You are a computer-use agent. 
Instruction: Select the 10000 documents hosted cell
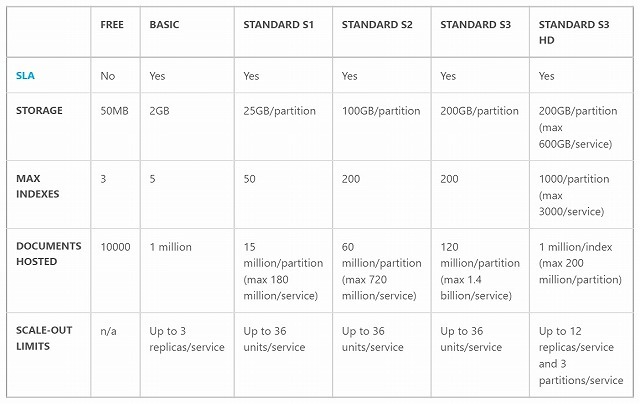click(x=115, y=247)
